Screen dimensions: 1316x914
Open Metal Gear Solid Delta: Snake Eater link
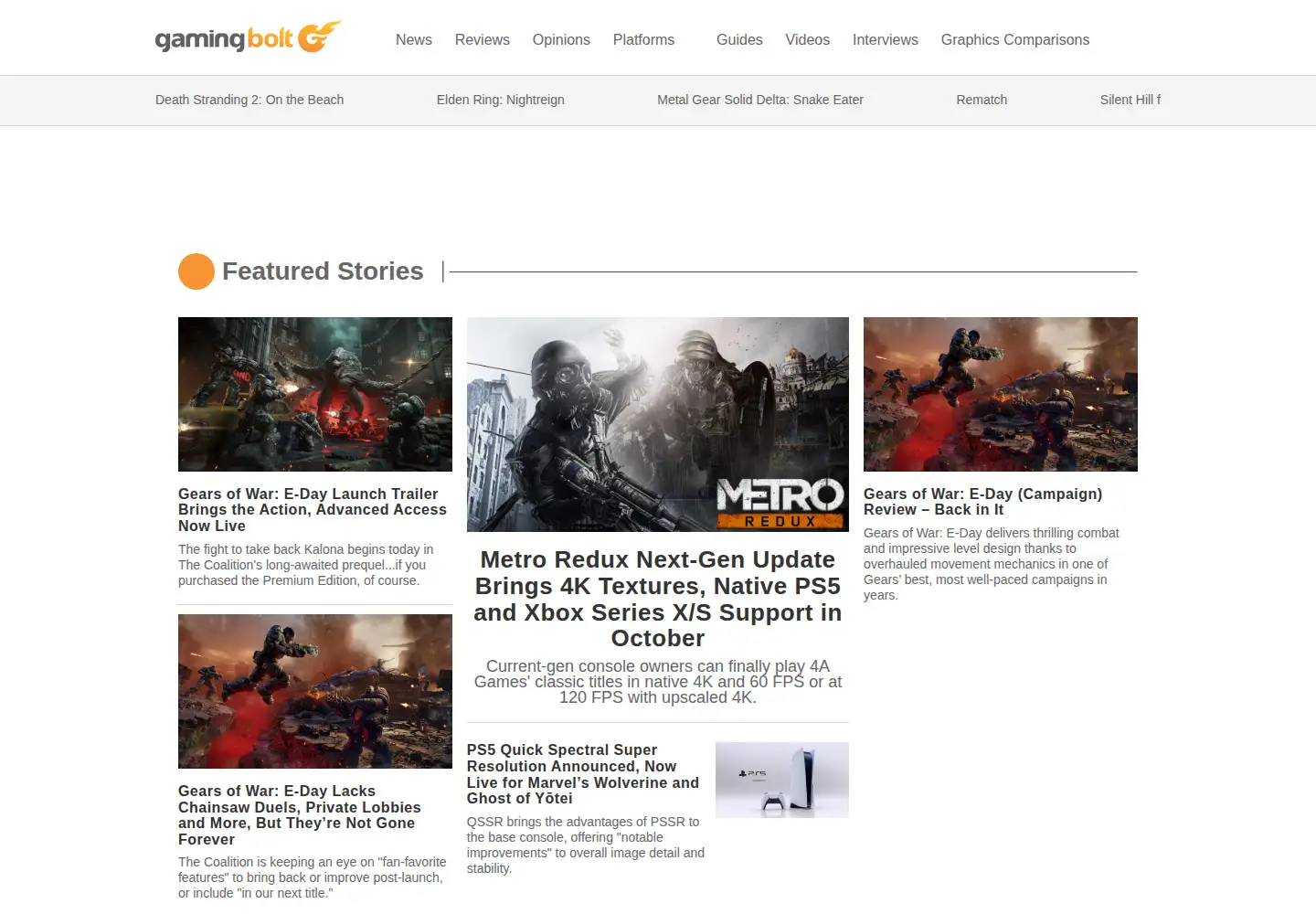pos(760,100)
